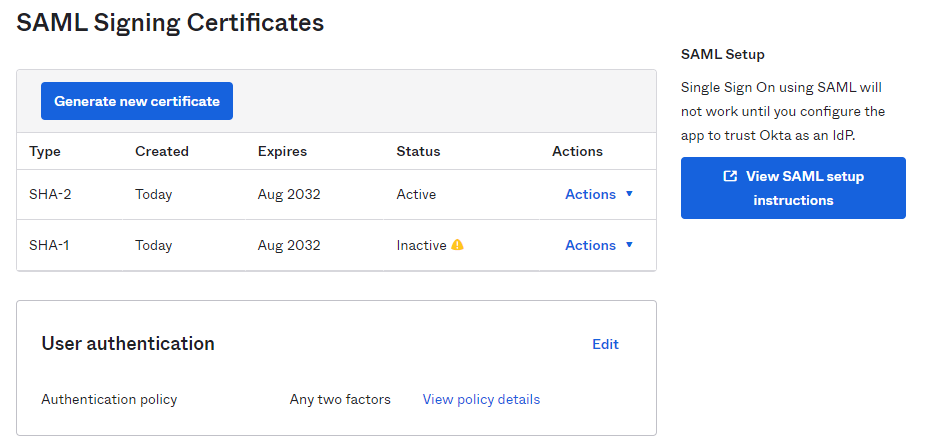This screenshot has width=936, height=445.
Task: Expand the Actions dropdown for SHA-2 certificate
Action: pyautogui.click(x=599, y=194)
